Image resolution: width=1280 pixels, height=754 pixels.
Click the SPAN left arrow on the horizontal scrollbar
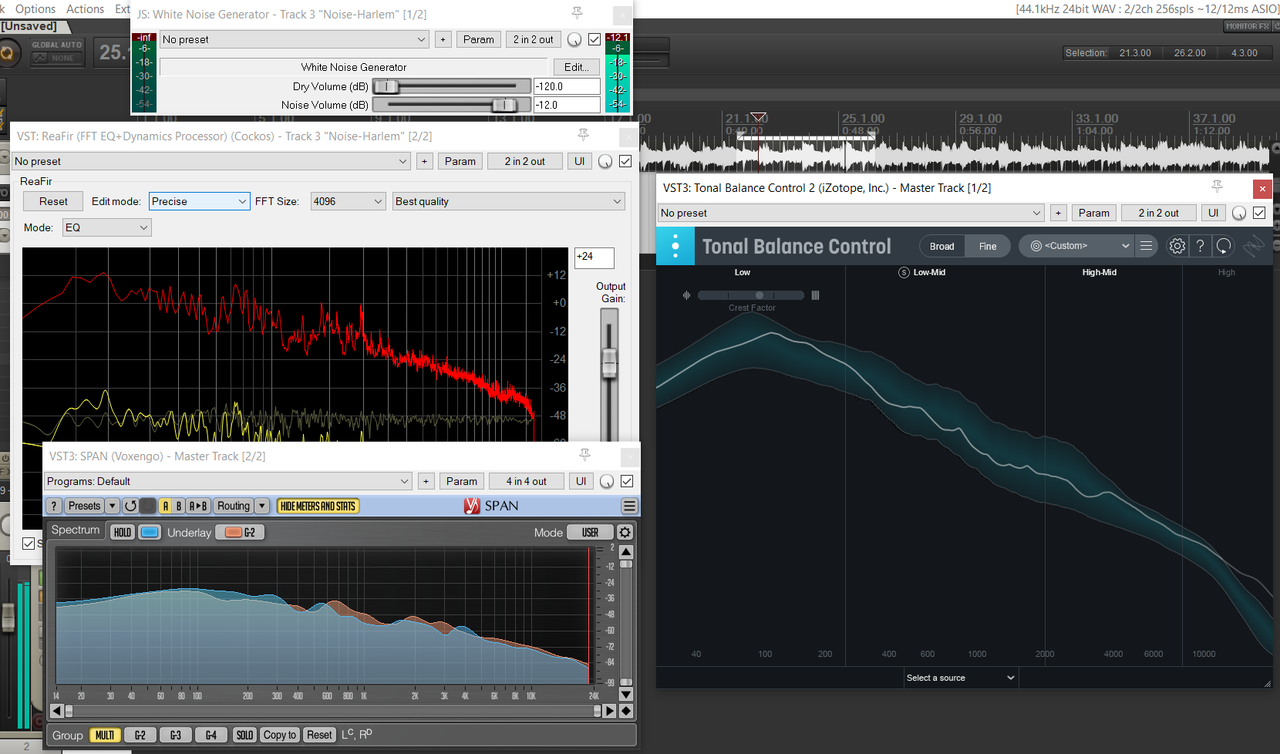point(57,711)
